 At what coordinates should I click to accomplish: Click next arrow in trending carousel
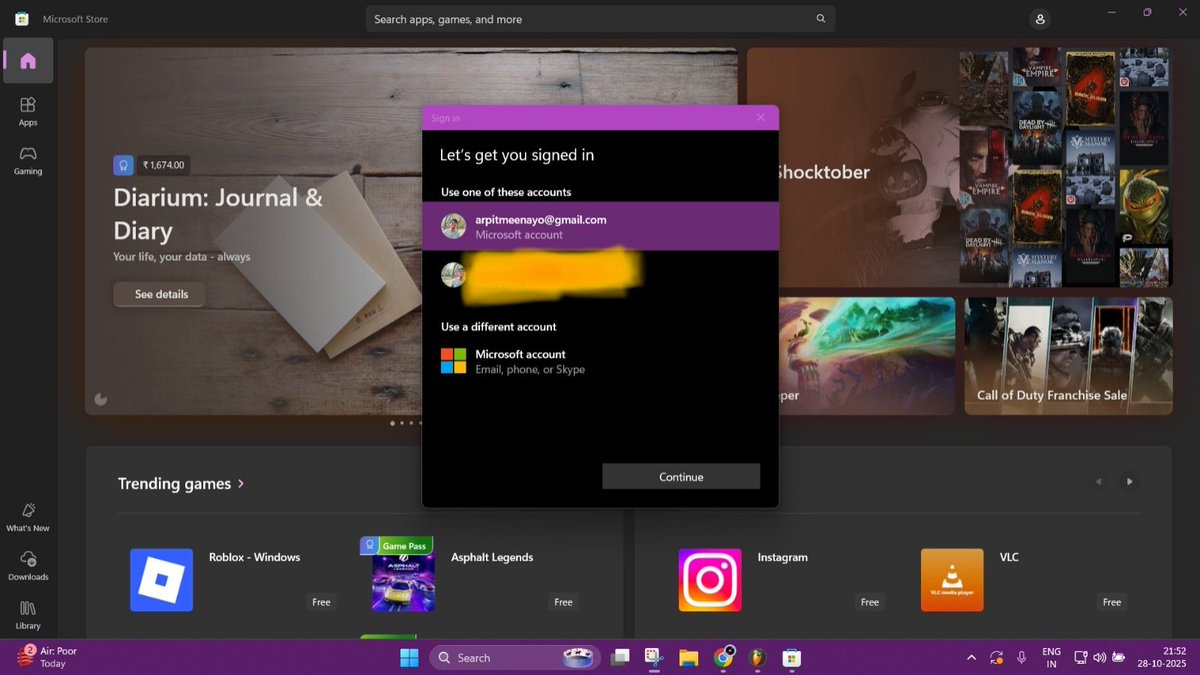tap(1130, 481)
